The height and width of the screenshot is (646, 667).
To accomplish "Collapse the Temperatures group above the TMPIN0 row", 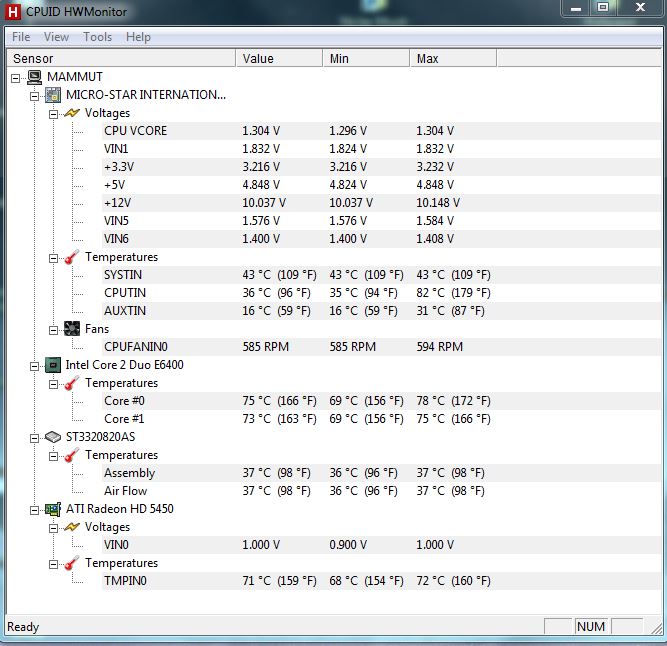I will [53, 564].
